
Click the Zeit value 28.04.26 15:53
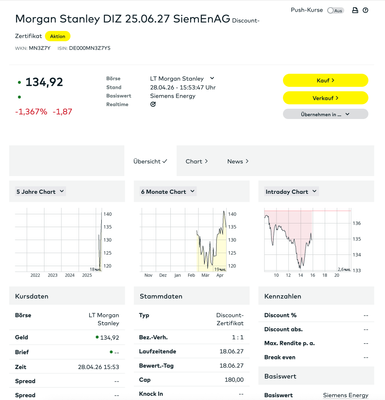[x=98, y=367]
